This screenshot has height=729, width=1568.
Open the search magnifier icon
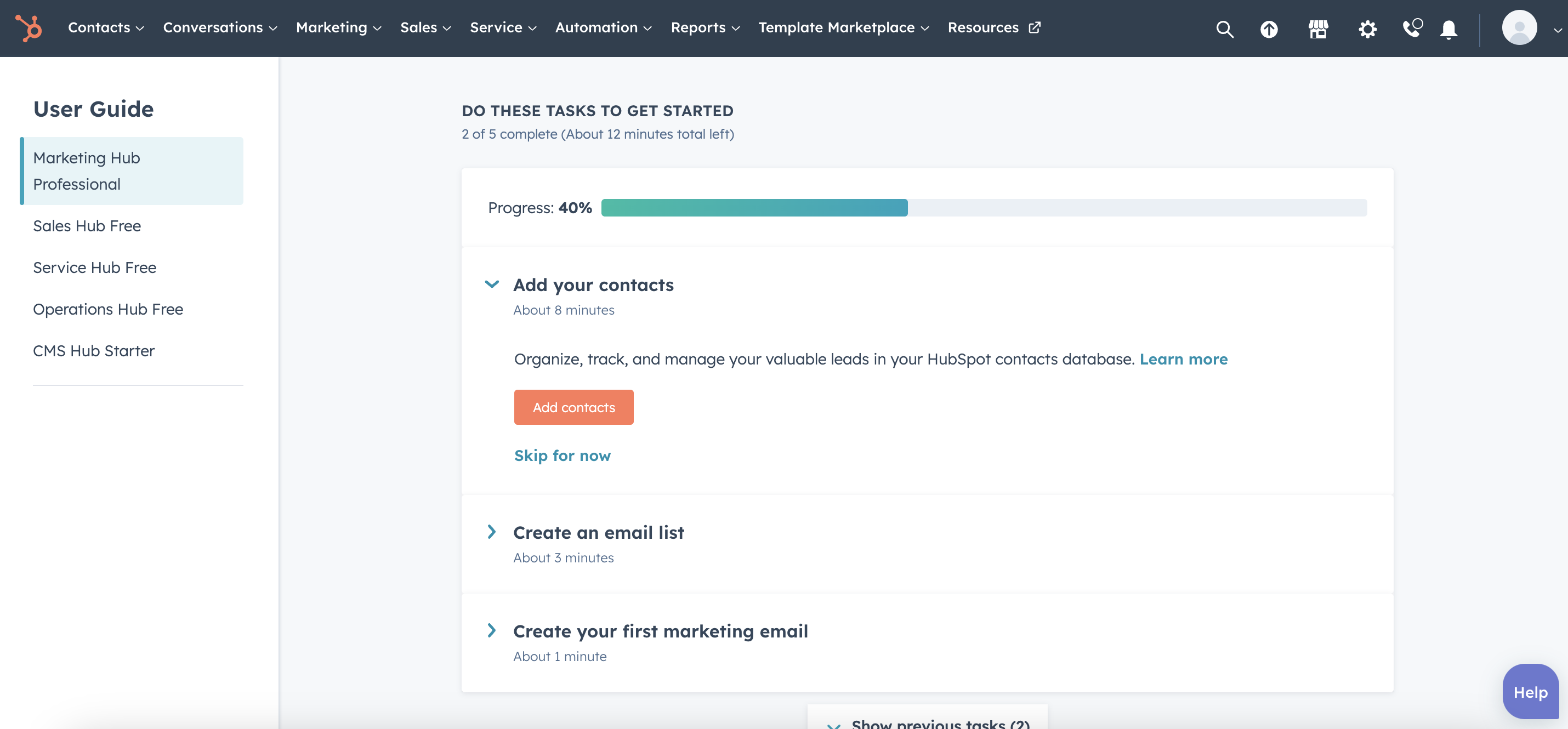click(1224, 29)
